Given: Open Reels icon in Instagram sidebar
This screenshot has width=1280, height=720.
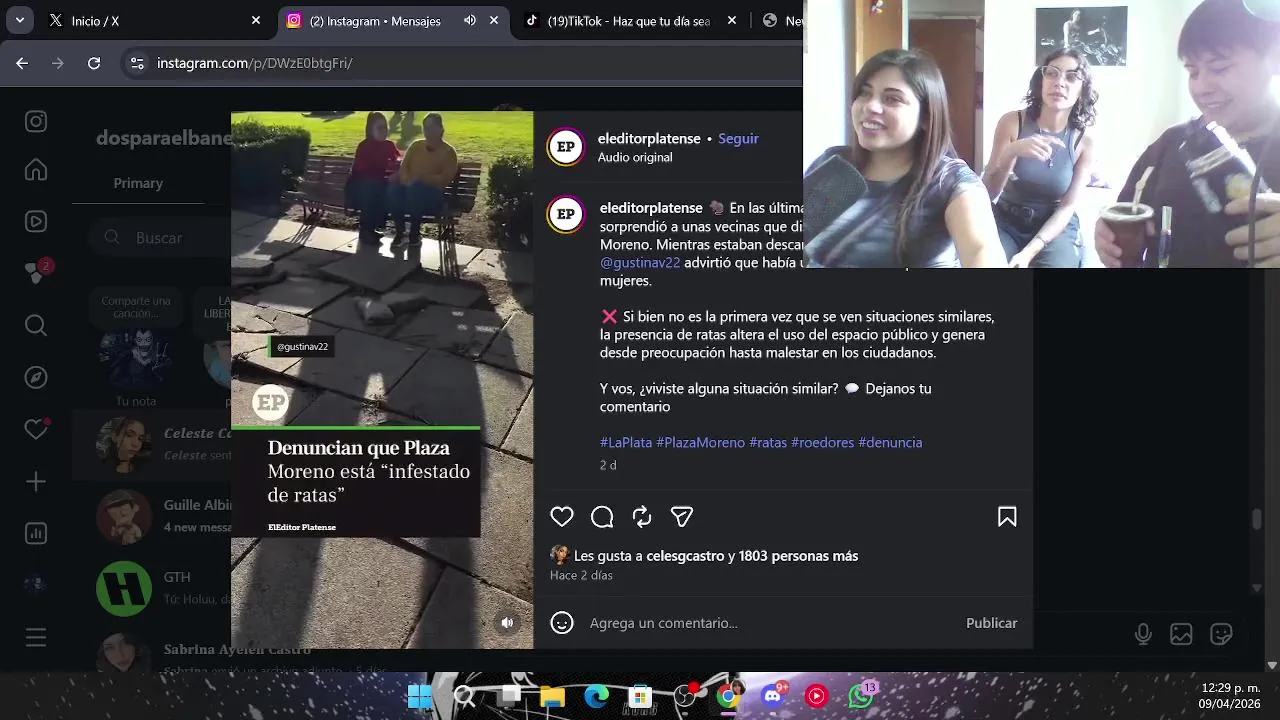Looking at the screenshot, I should coord(36,222).
